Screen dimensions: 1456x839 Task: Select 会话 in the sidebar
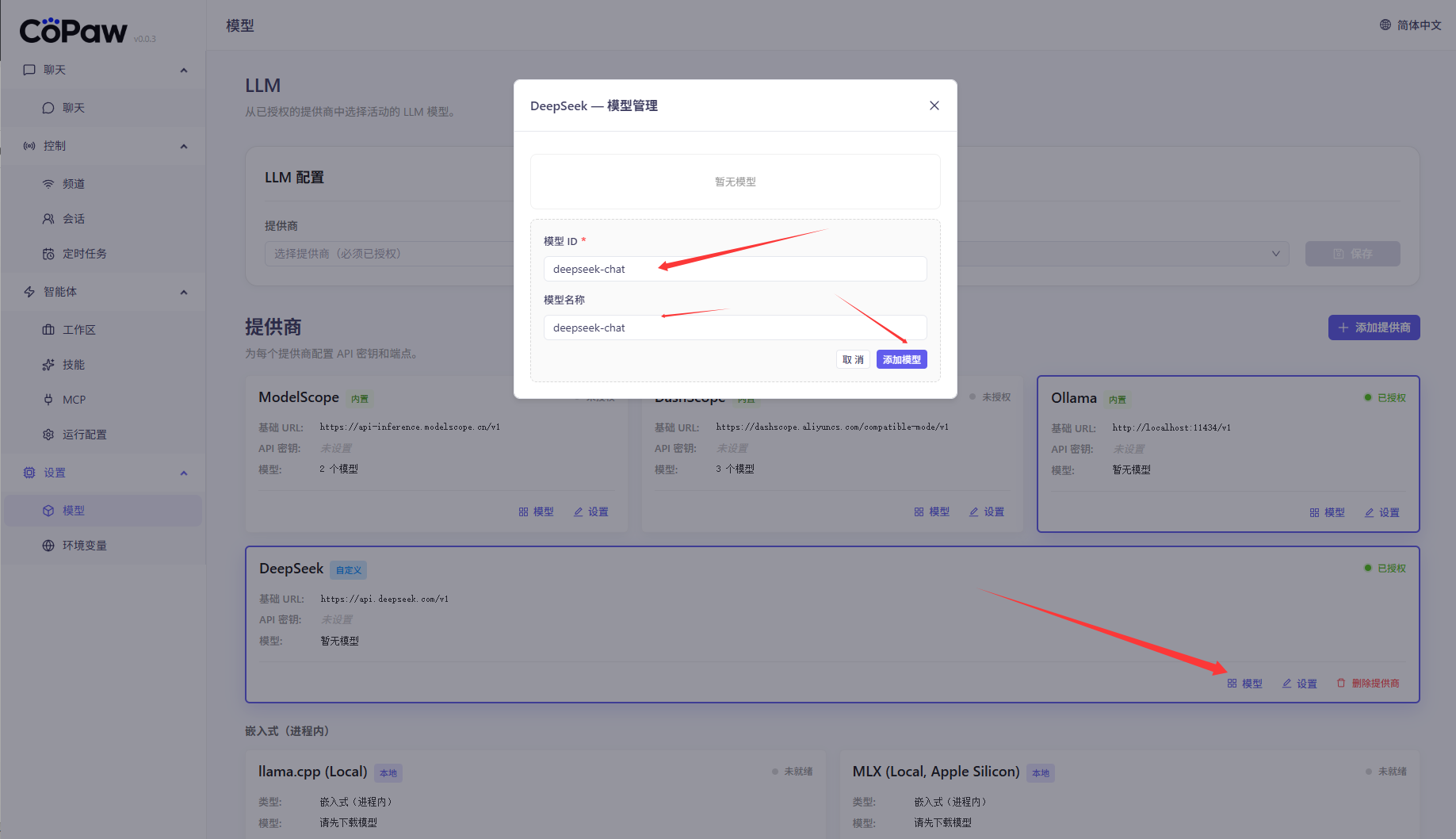tap(73, 219)
